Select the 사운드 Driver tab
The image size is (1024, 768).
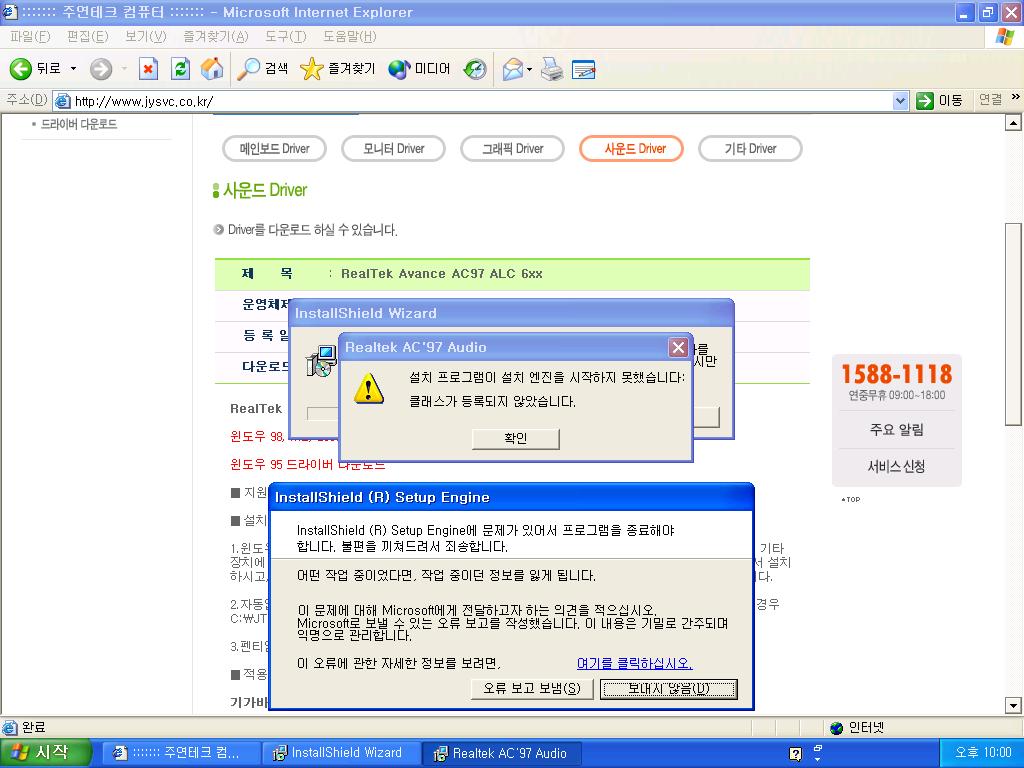[632, 148]
